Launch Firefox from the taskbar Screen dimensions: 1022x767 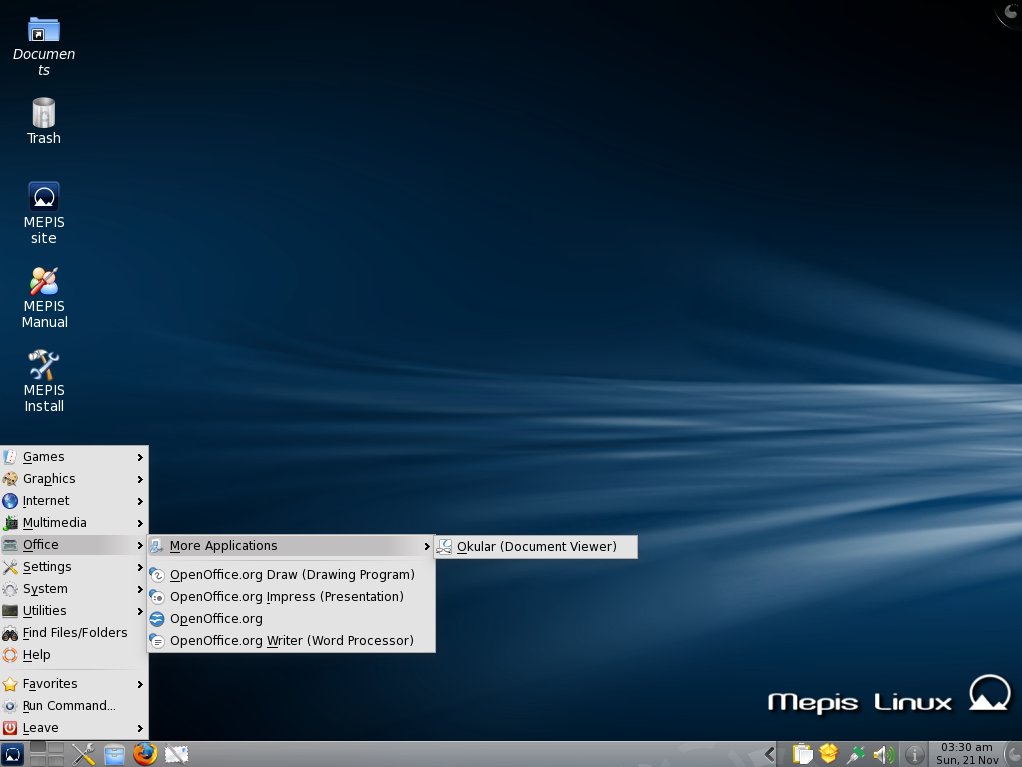pyautogui.click(x=145, y=754)
